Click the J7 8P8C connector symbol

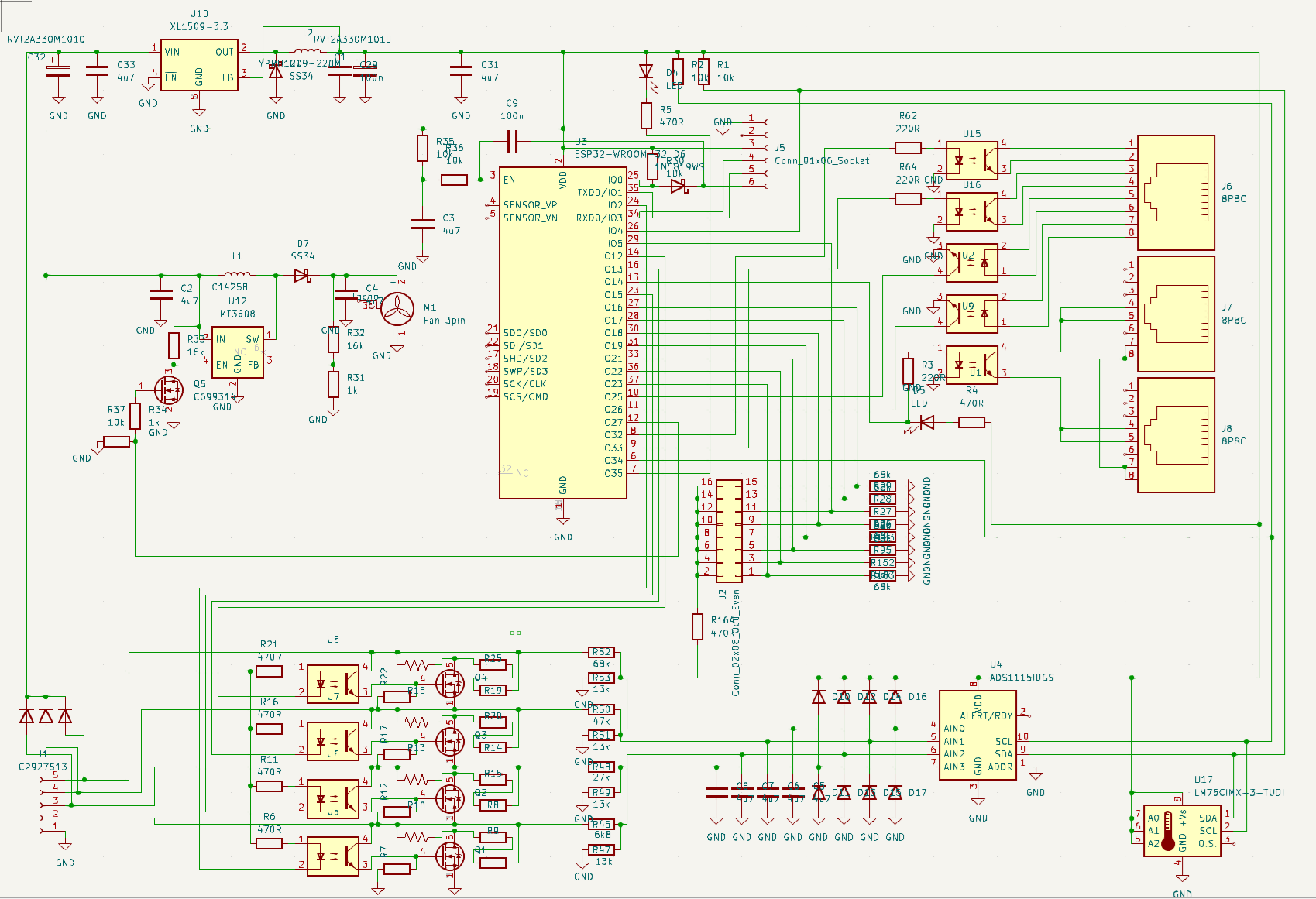(x=1176, y=314)
